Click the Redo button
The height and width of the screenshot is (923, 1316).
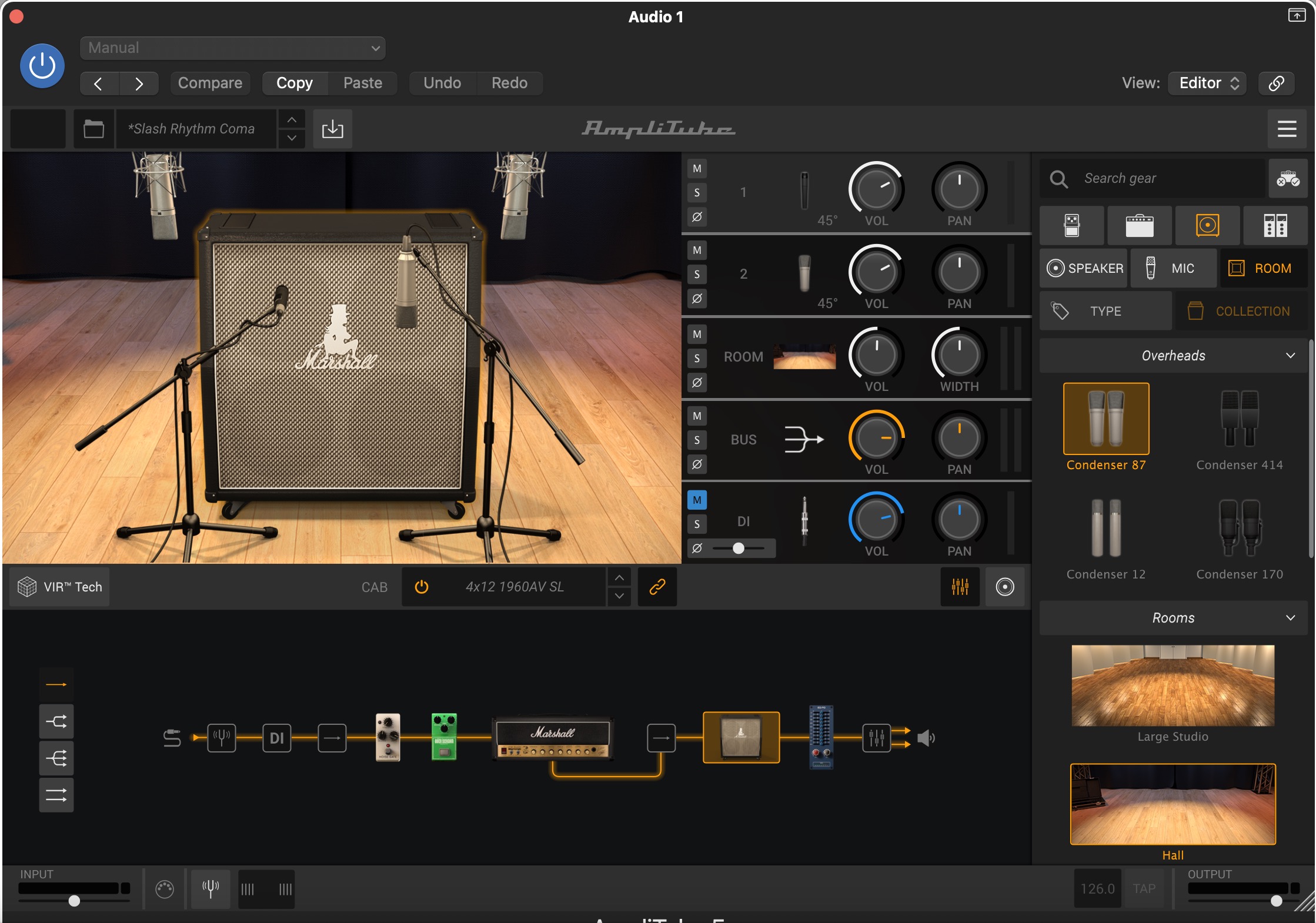509,83
